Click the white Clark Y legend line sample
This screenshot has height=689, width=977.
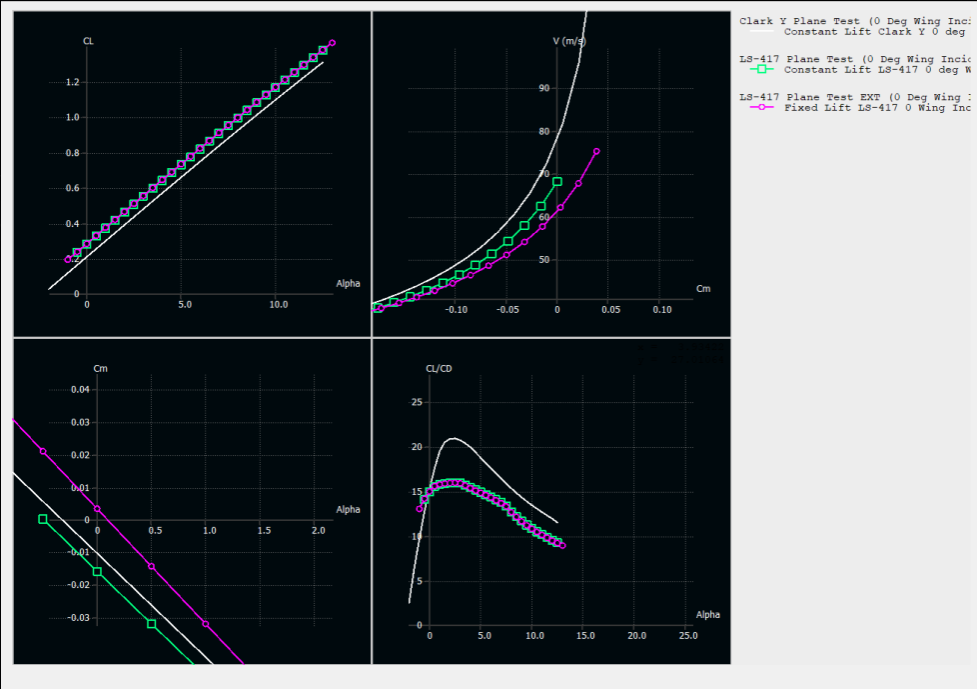(761, 32)
